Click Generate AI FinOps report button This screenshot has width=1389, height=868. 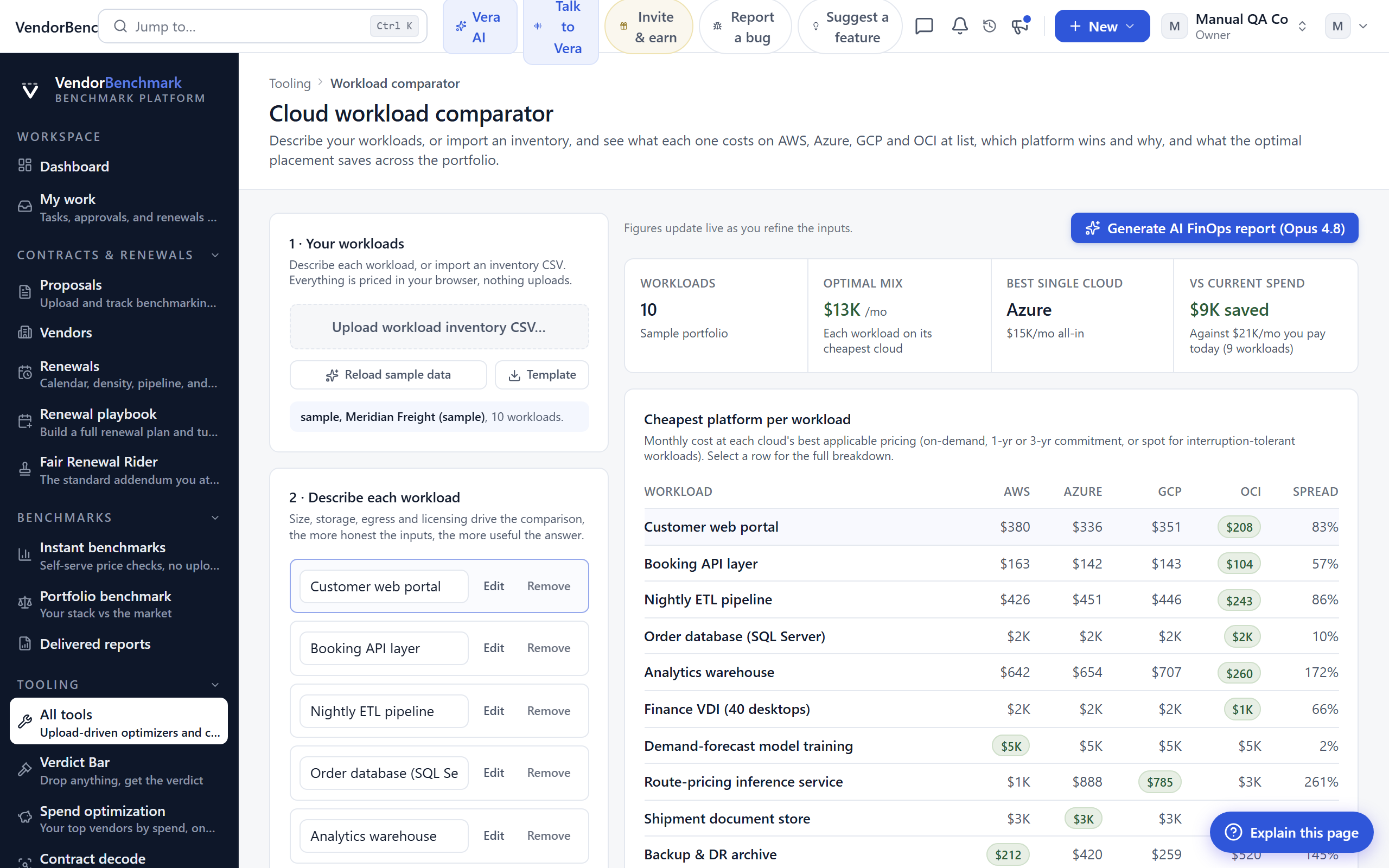pyautogui.click(x=1214, y=228)
